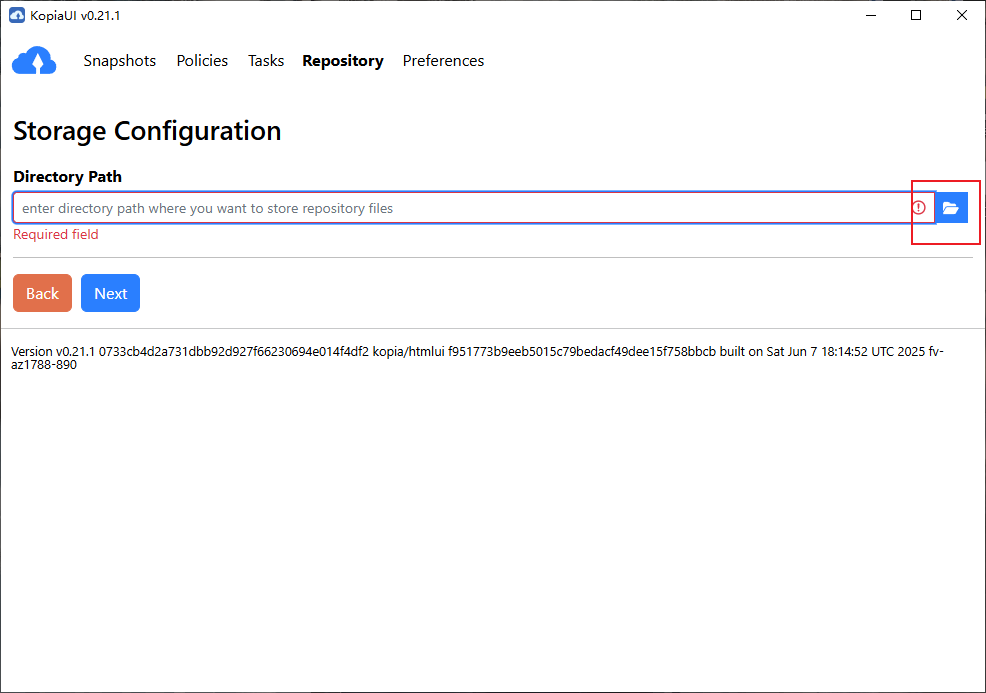Viewport: 986px width, 693px height.
Task: Click the Storage Configuration heading
Action: (147, 131)
